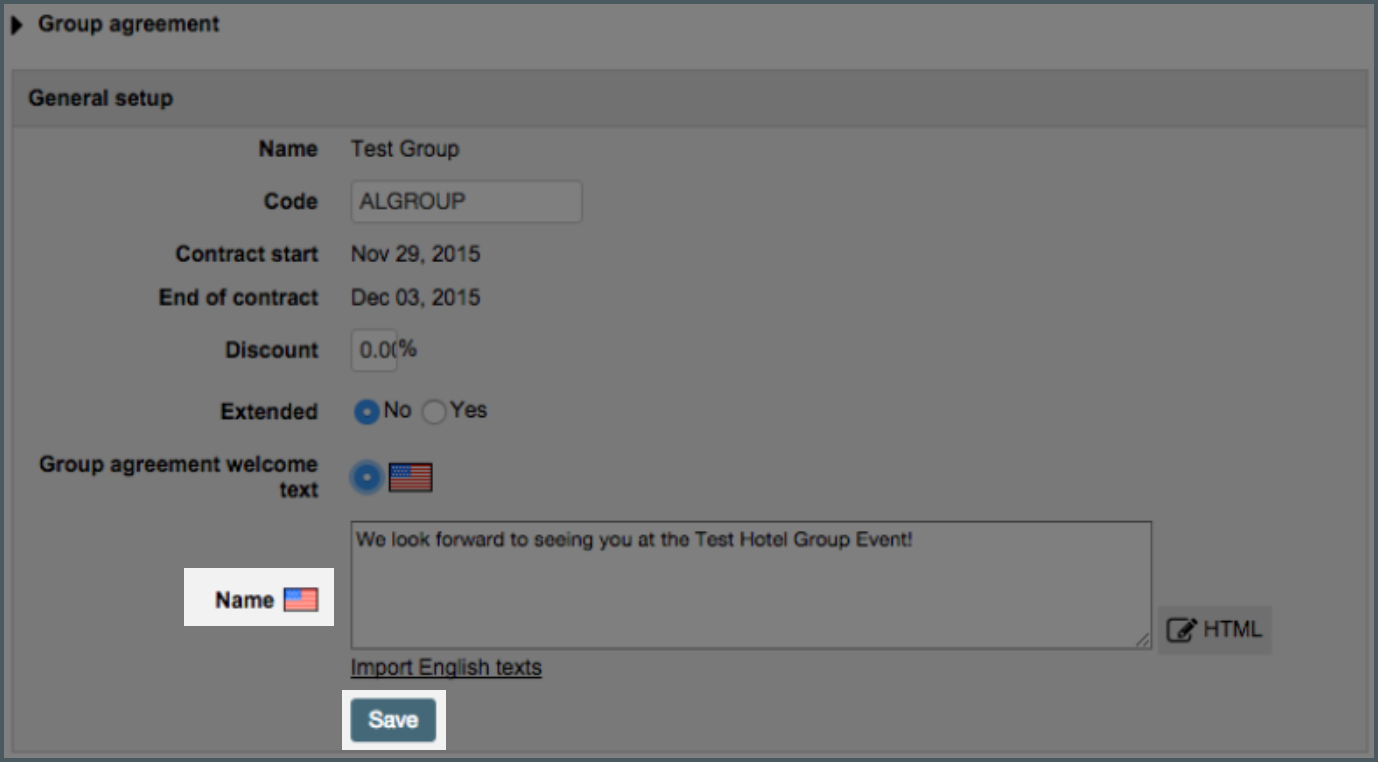Open the Import English texts link
Screen dimensions: 1378x762
[x=446, y=667]
